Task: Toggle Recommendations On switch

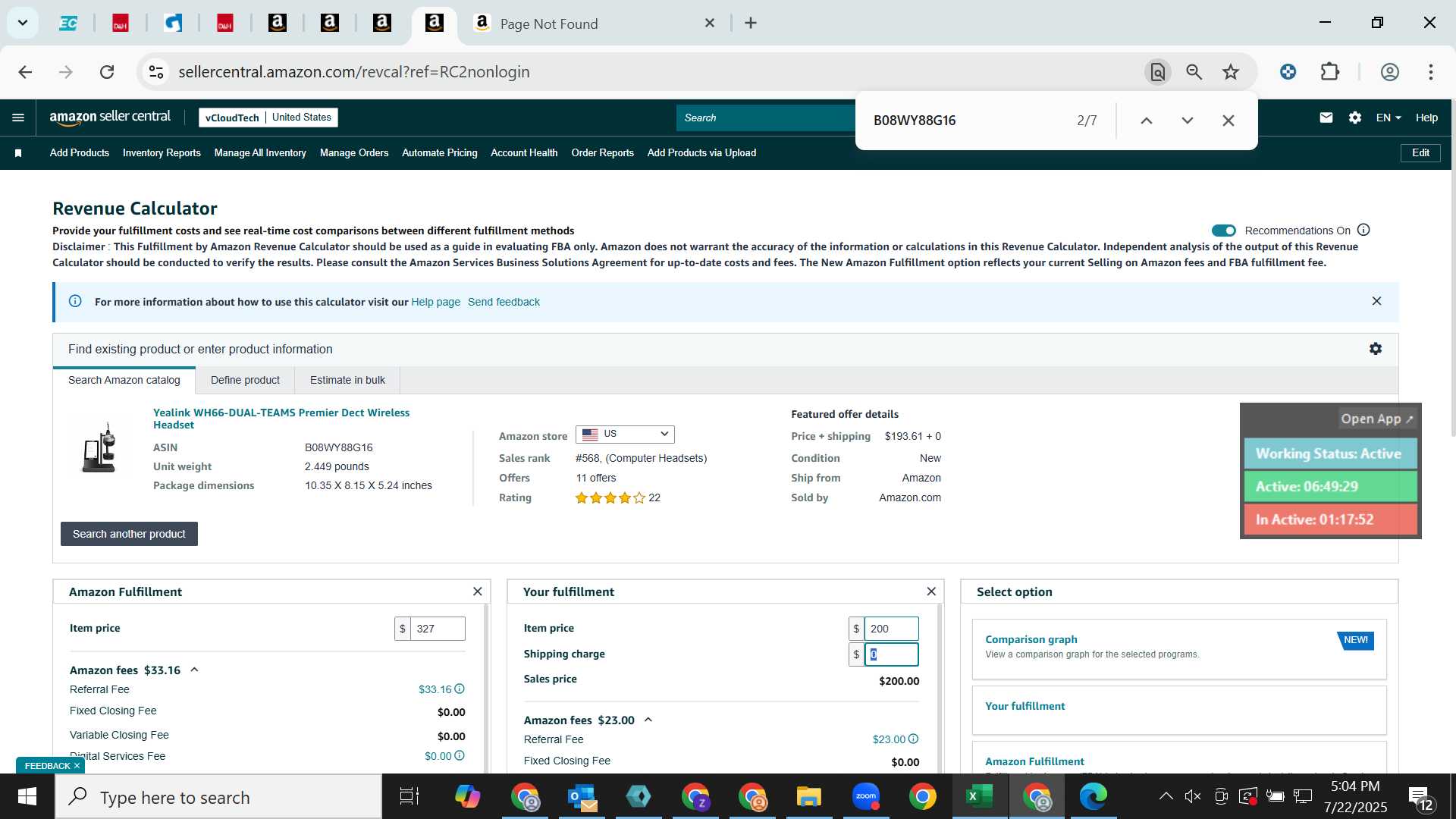Action: point(1223,231)
